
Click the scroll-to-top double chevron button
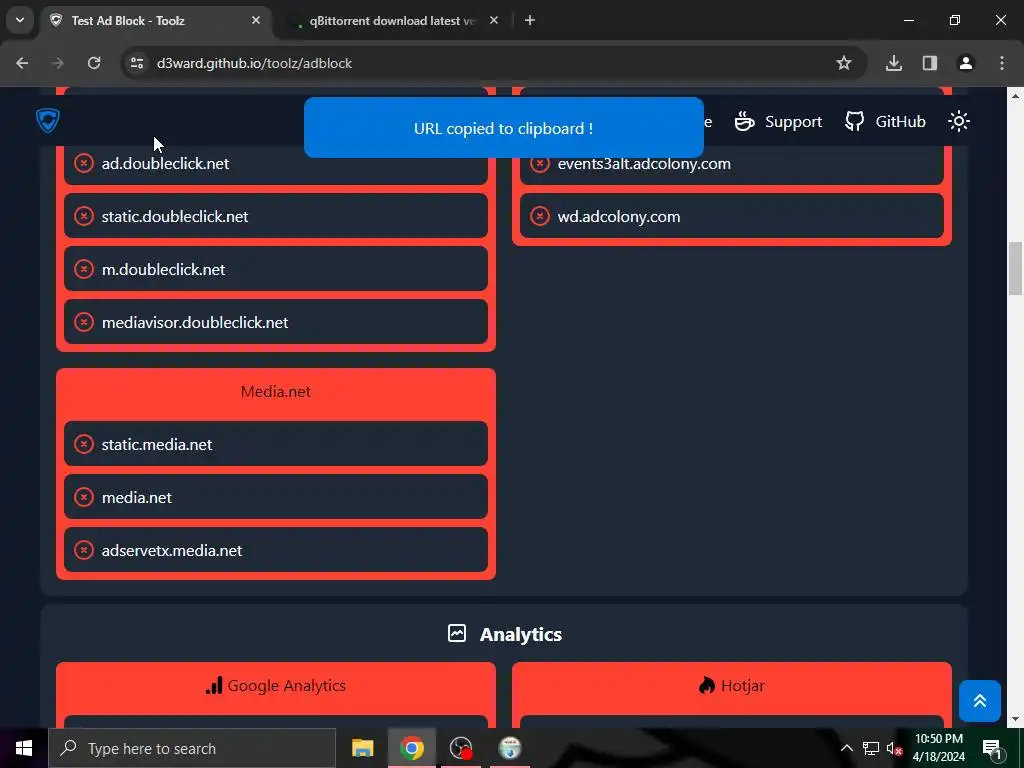[980, 701]
